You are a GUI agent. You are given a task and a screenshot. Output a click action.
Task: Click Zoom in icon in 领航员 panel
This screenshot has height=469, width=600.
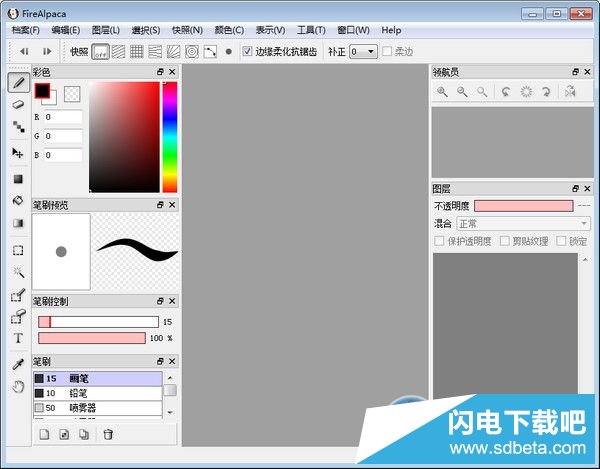coord(442,92)
